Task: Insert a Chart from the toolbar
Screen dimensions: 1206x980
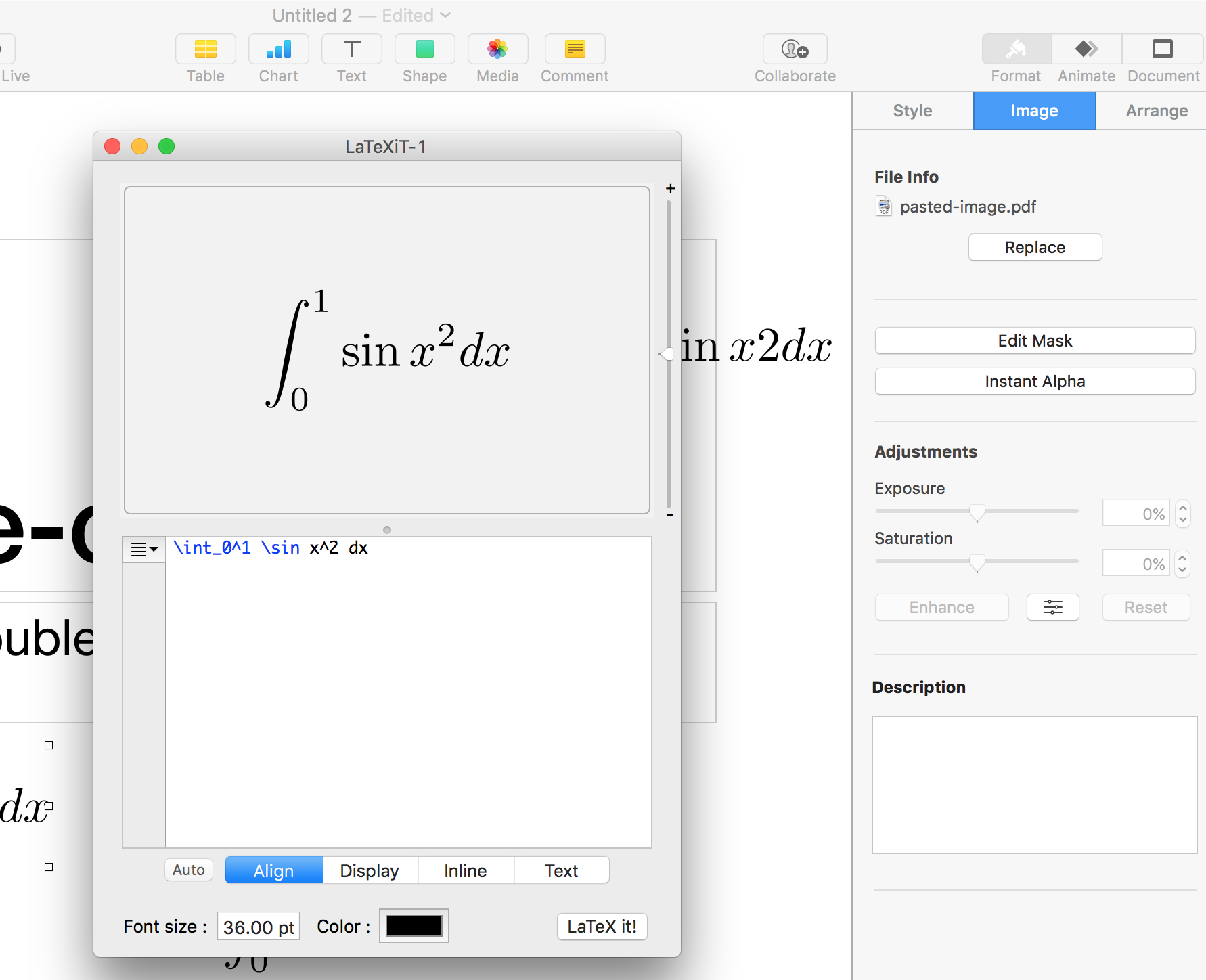Action: pyautogui.click(x=278, y=49)
